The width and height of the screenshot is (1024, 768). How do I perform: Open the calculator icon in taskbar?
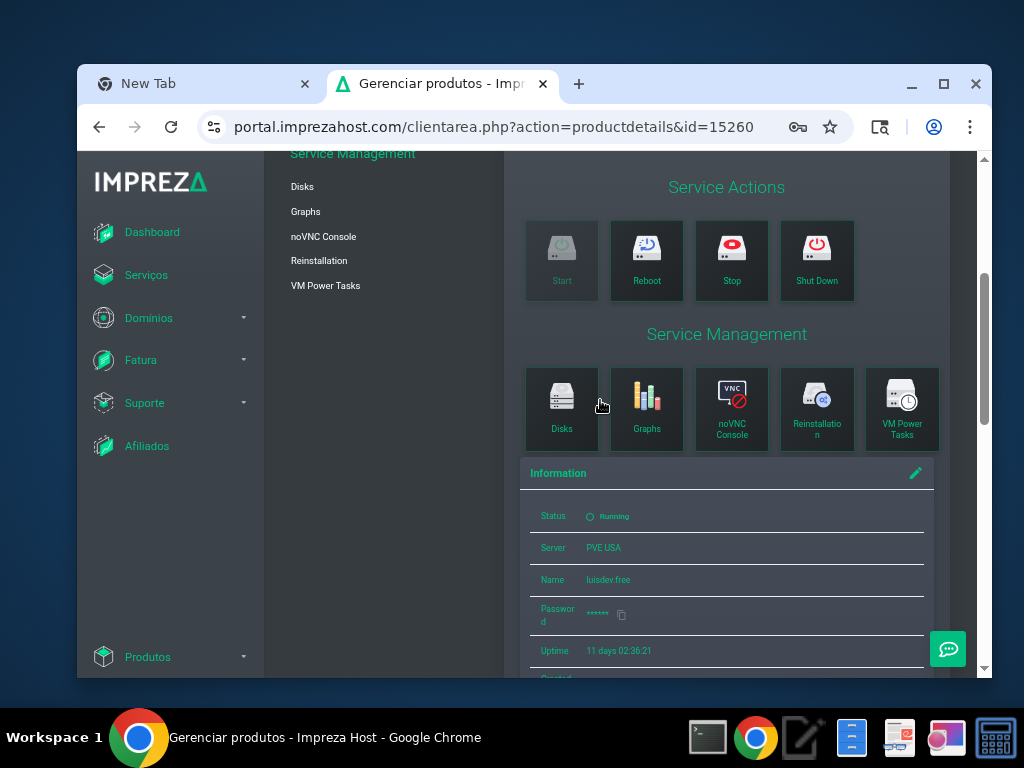[995, 738]
